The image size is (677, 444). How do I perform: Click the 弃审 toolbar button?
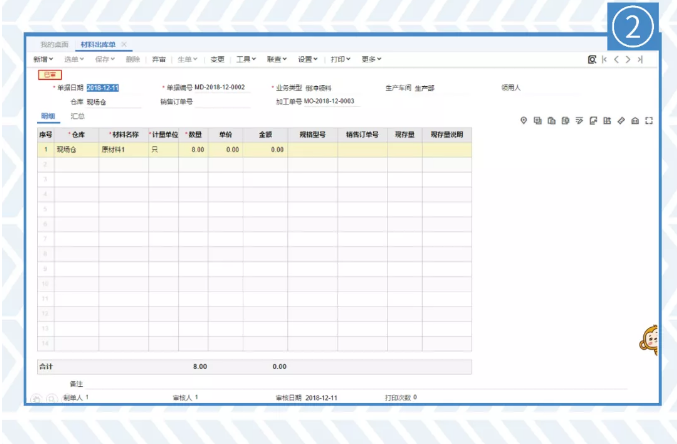click(x=159, y=60)
